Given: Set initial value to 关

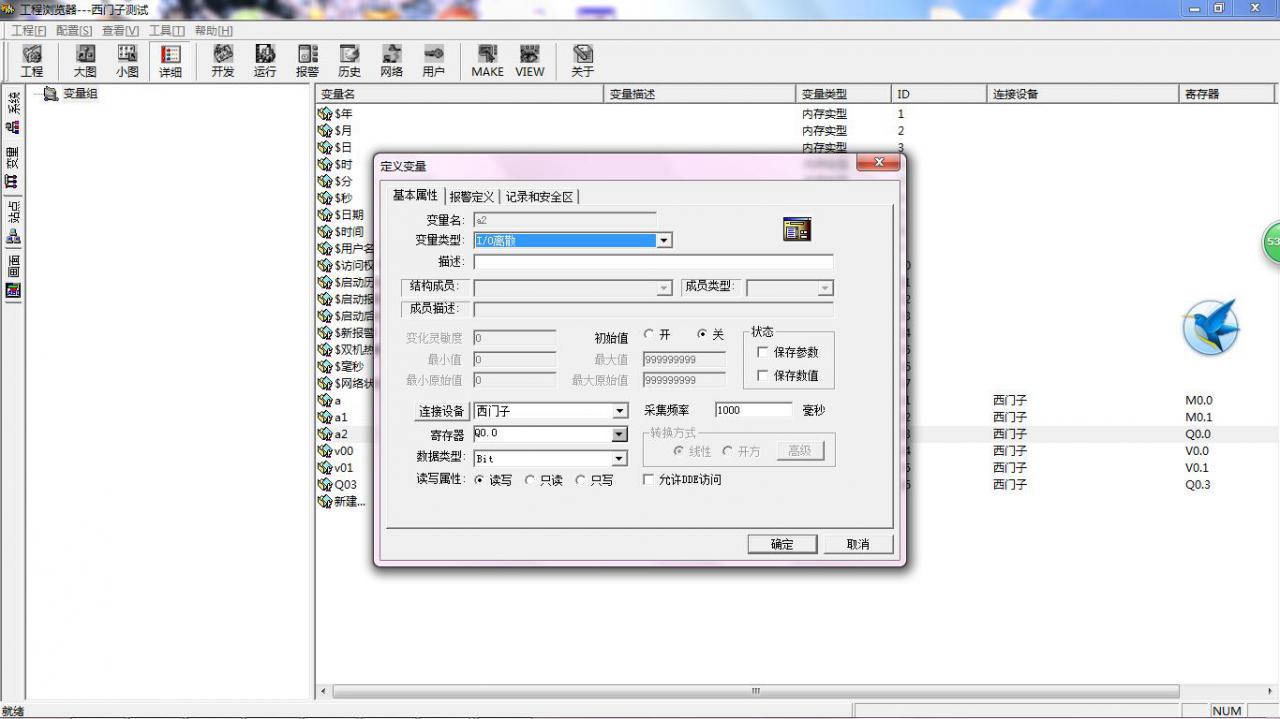Looking at the screenshot, I should click(x=702, y=334).
